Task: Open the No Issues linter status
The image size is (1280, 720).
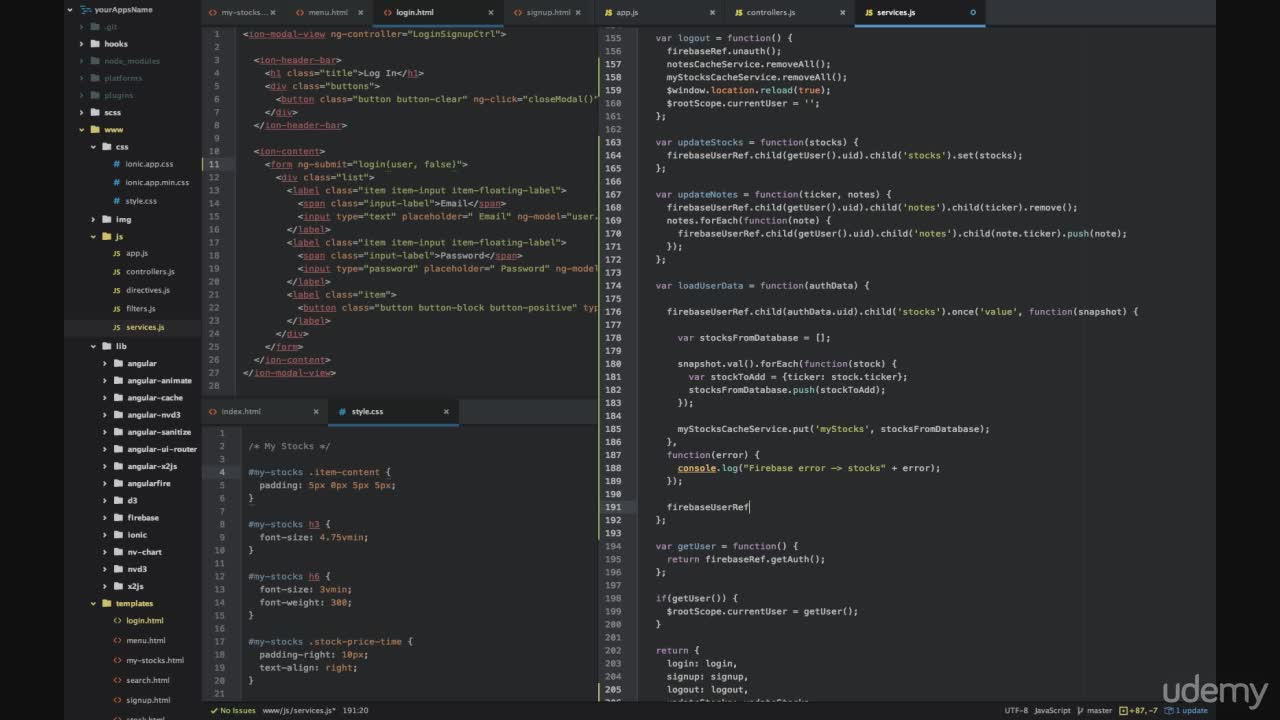Action: click(233, 710)
